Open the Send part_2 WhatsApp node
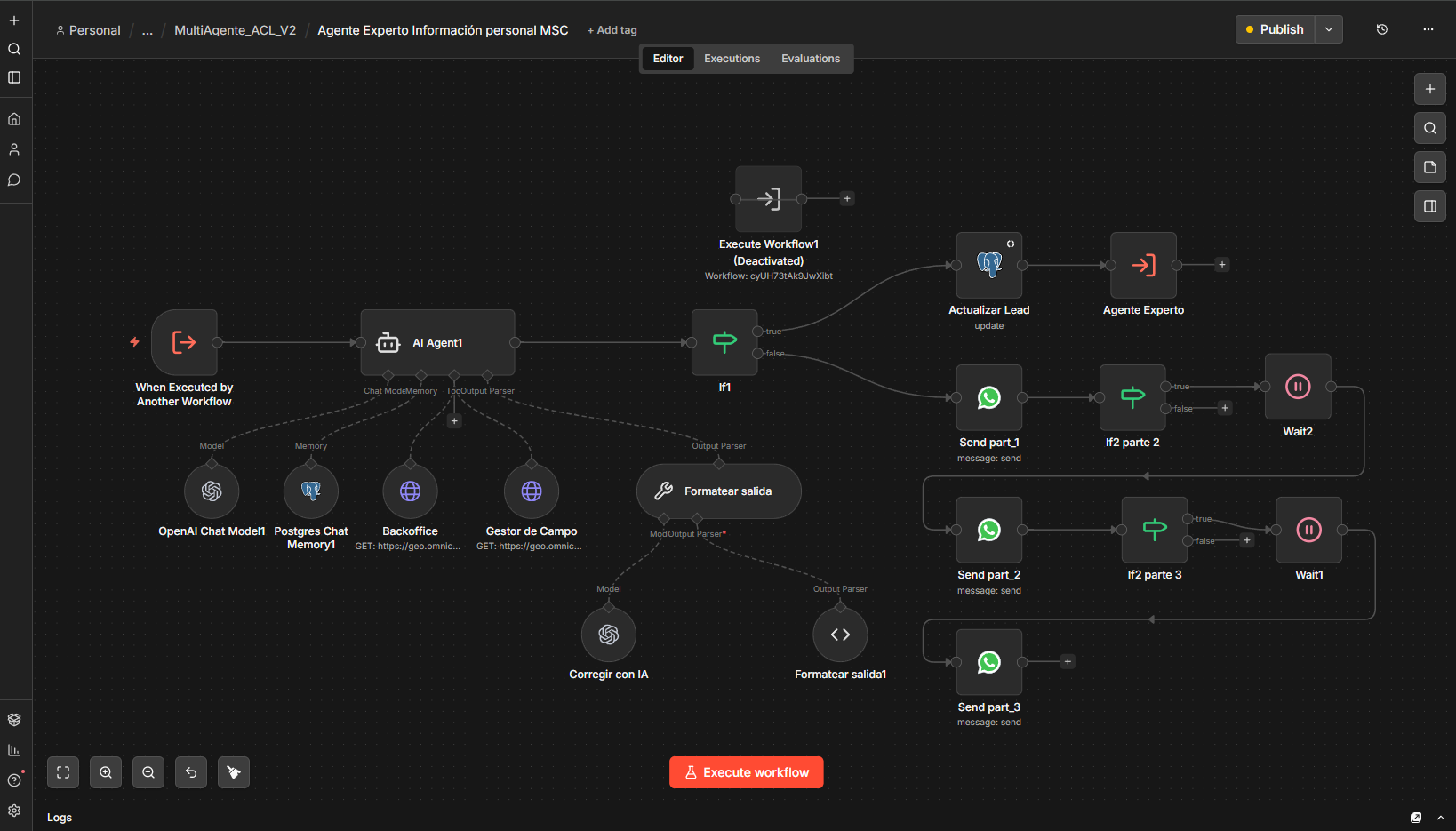Screen dimensions: 1456x831 [989, 530]
